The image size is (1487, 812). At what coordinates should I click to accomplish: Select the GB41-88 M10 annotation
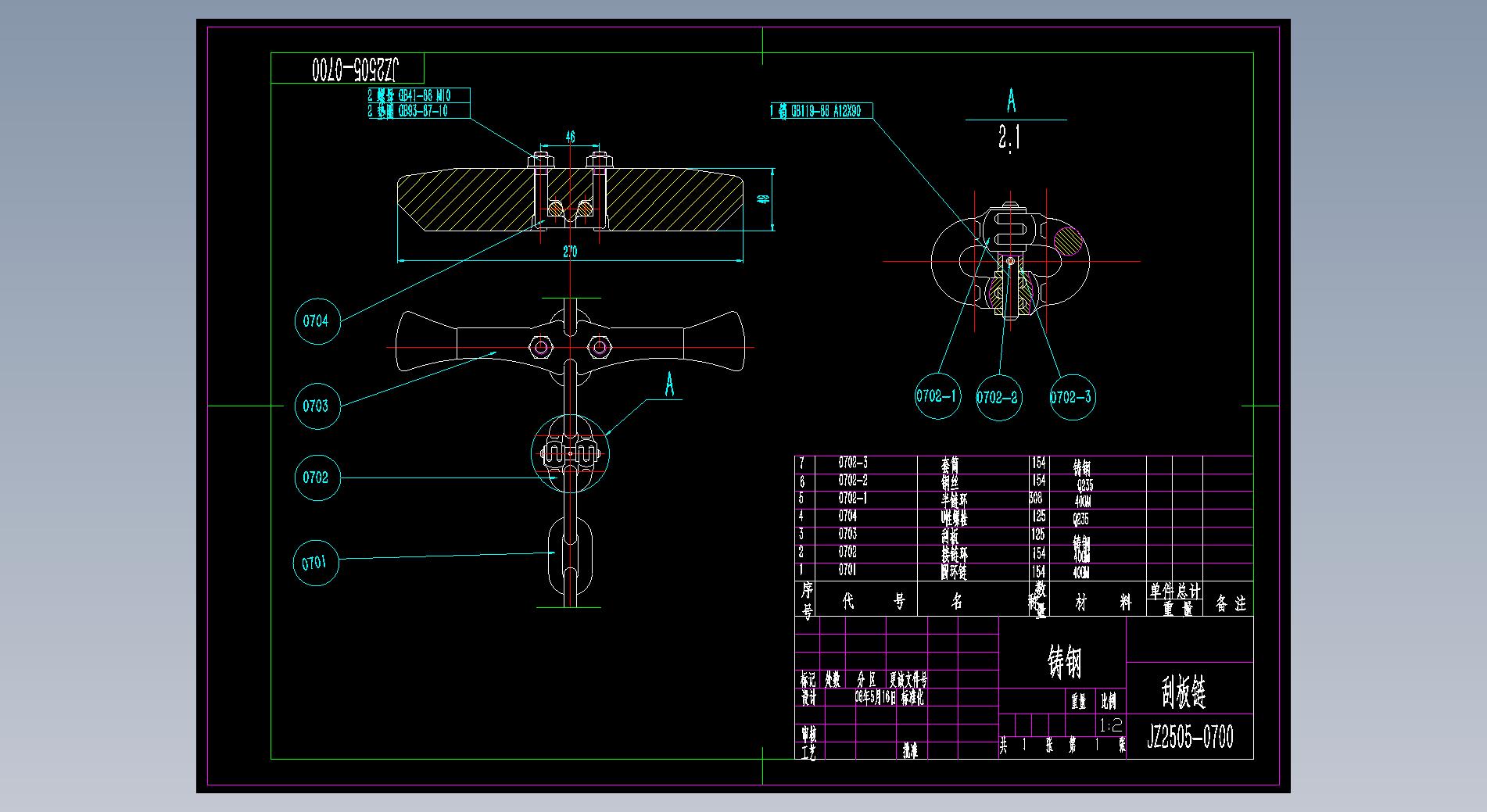click(x=410, y=95)
